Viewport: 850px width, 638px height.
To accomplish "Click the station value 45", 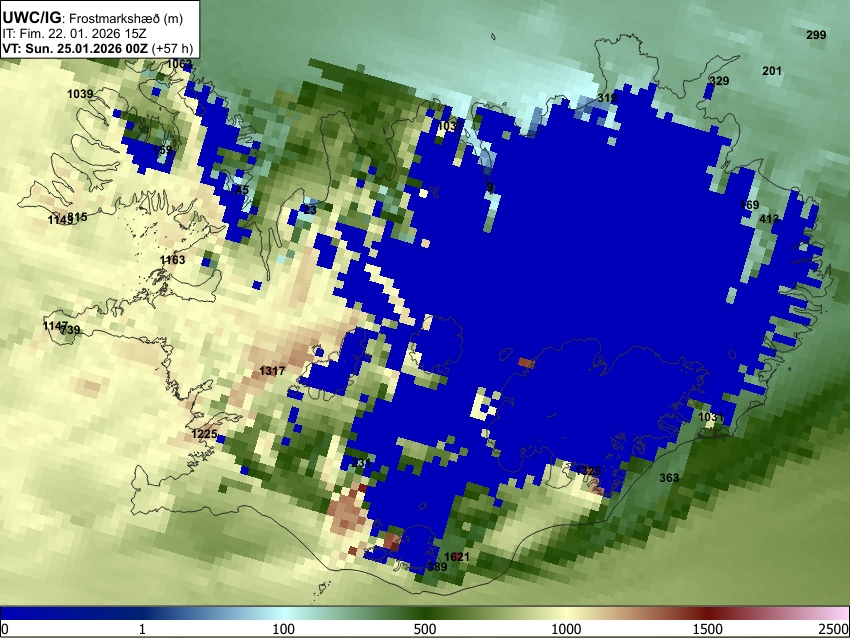I will tap(242, 190).
